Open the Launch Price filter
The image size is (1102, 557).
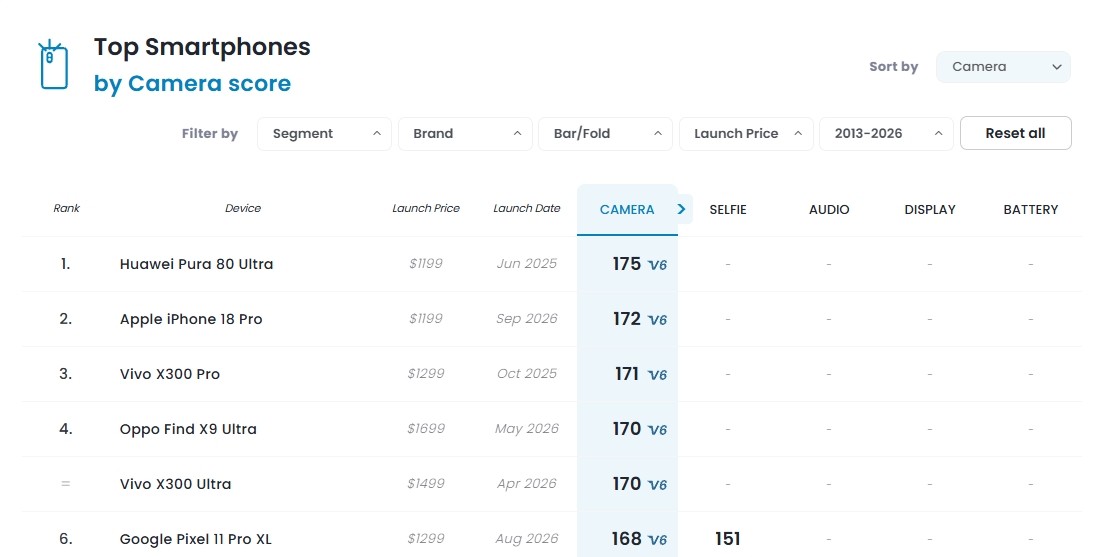point(746,133)
